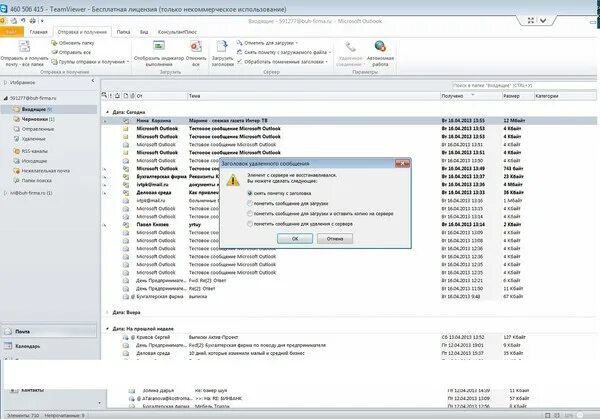Click Send and Receive All Folders icon
The height and width of the screenshot is (420, 600).
pyautogui.click(x=24, y=46)
